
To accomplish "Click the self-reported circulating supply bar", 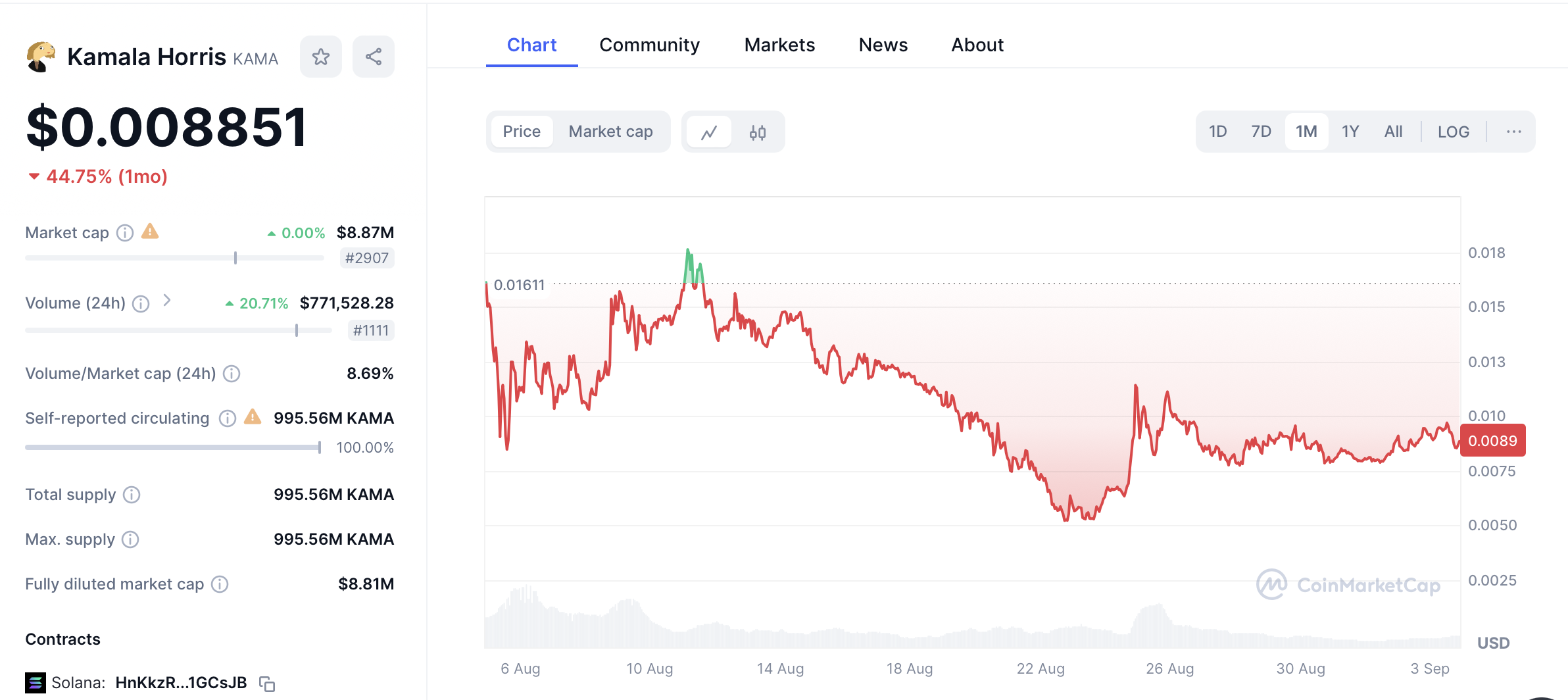I will coord(172,447).
